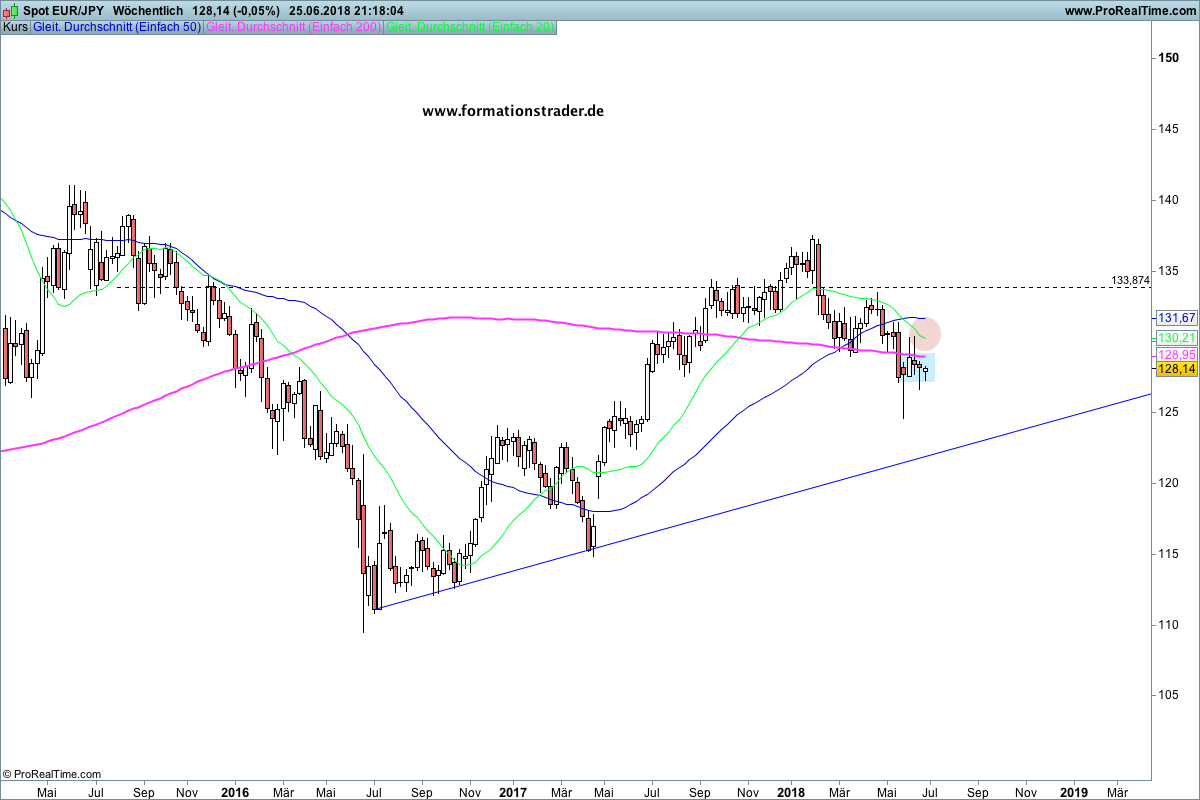This screenshot has height=800, width=1200.
Task: Click the green 130,21 price axis tag
Action: [1175, 338]
